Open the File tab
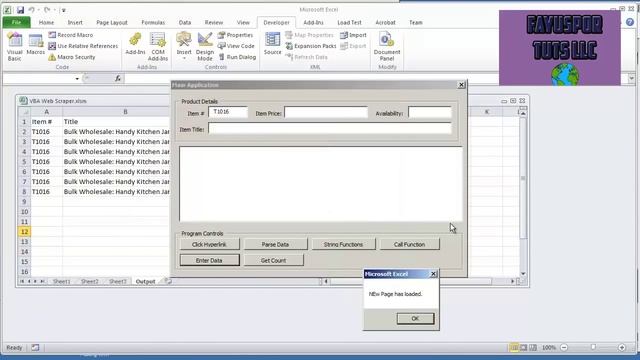 (16, 22)
